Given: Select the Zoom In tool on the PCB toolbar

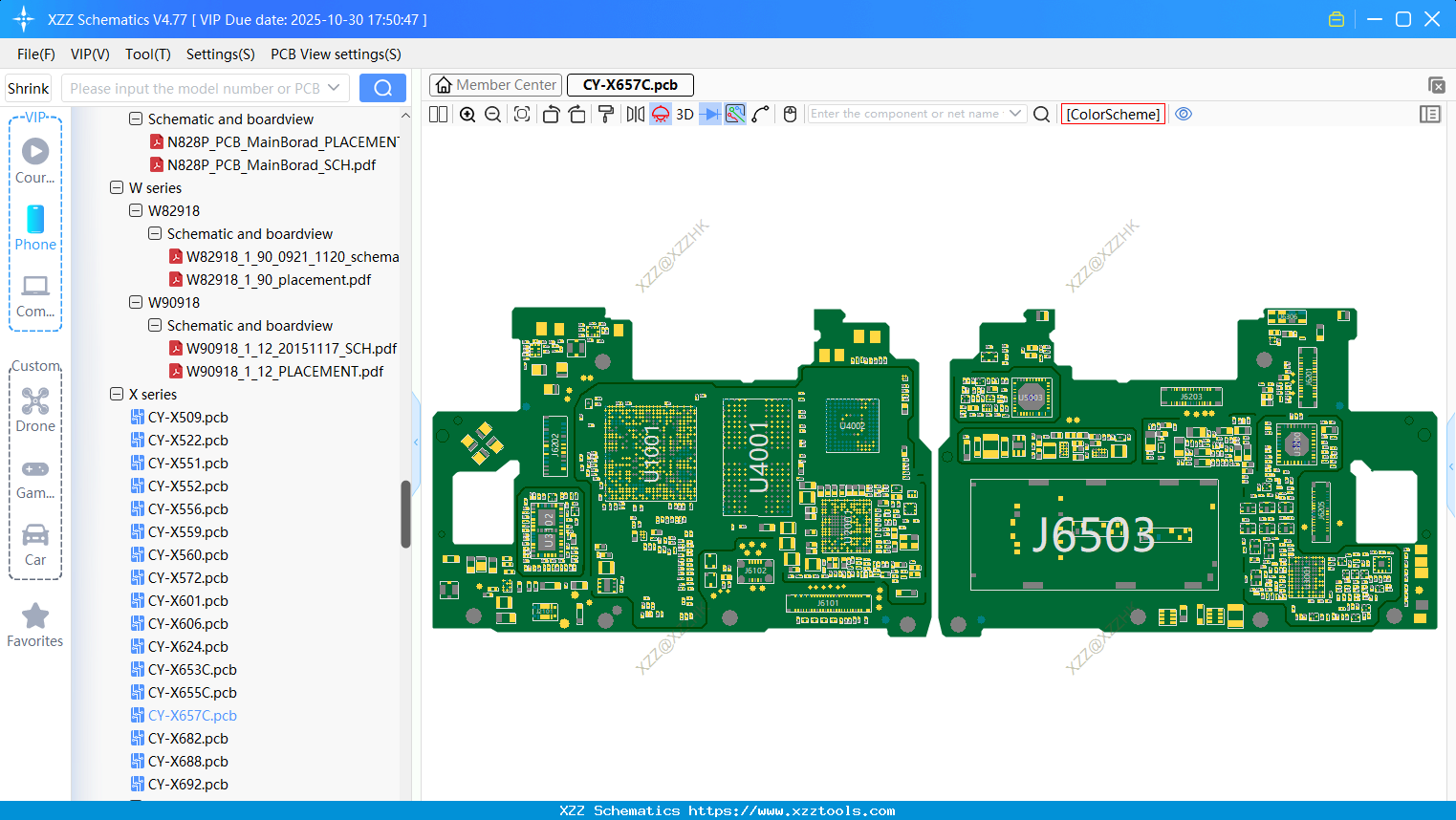Looking at the screenshot, I should click(467, 114).
